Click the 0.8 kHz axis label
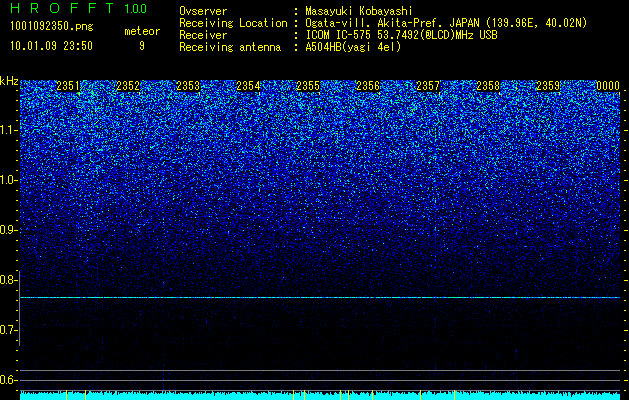Viewport: 629px width, 400px height. coord(7,280)
